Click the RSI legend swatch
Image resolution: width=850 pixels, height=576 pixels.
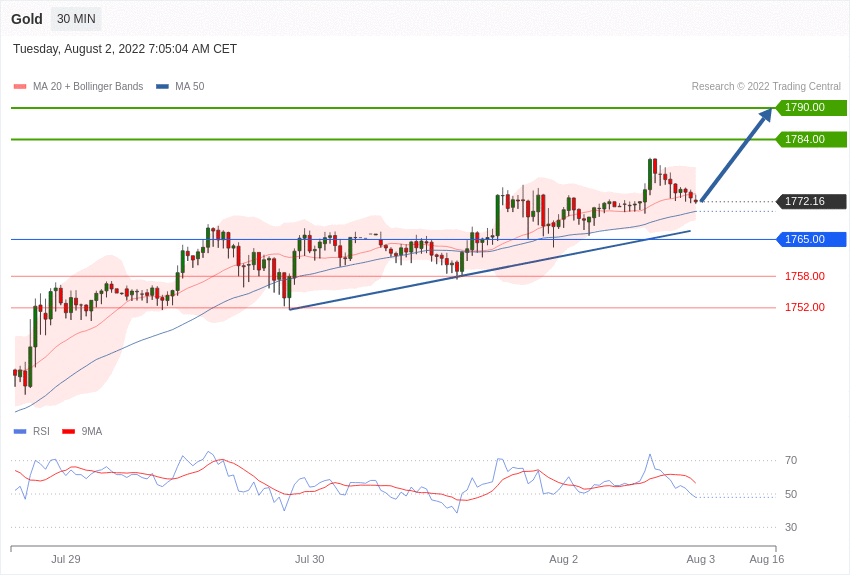tap(20, 432)
